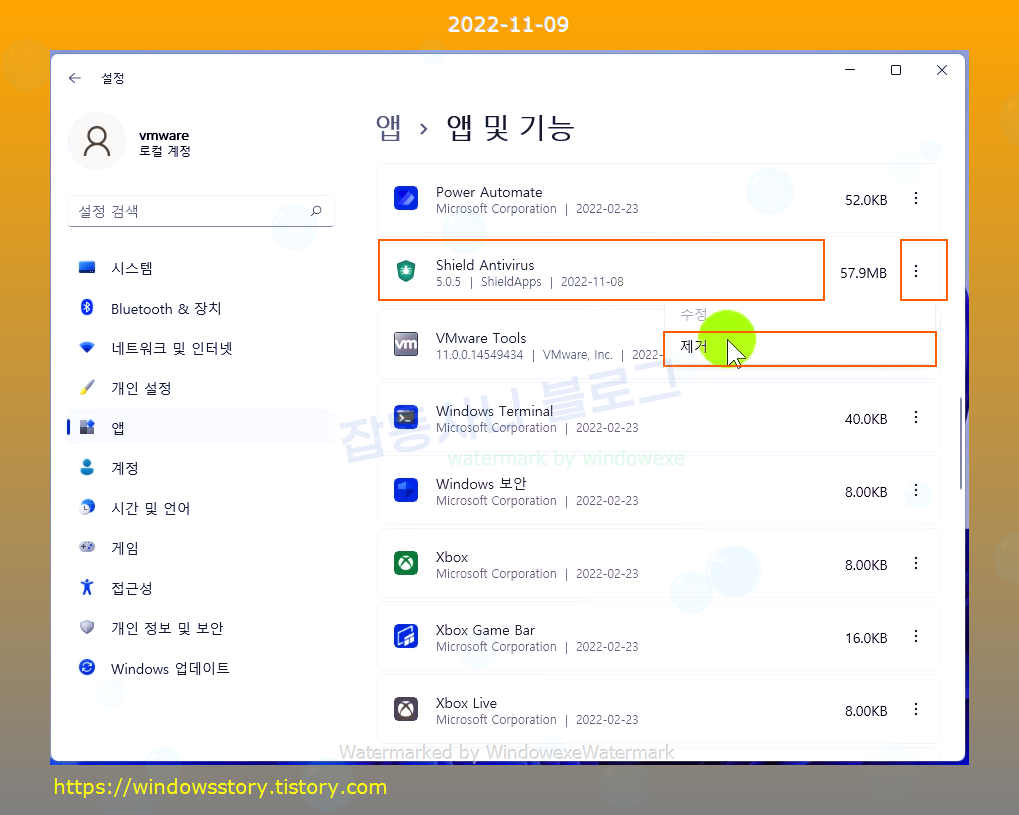Click the VMware Tools name text

coord(481,338)
